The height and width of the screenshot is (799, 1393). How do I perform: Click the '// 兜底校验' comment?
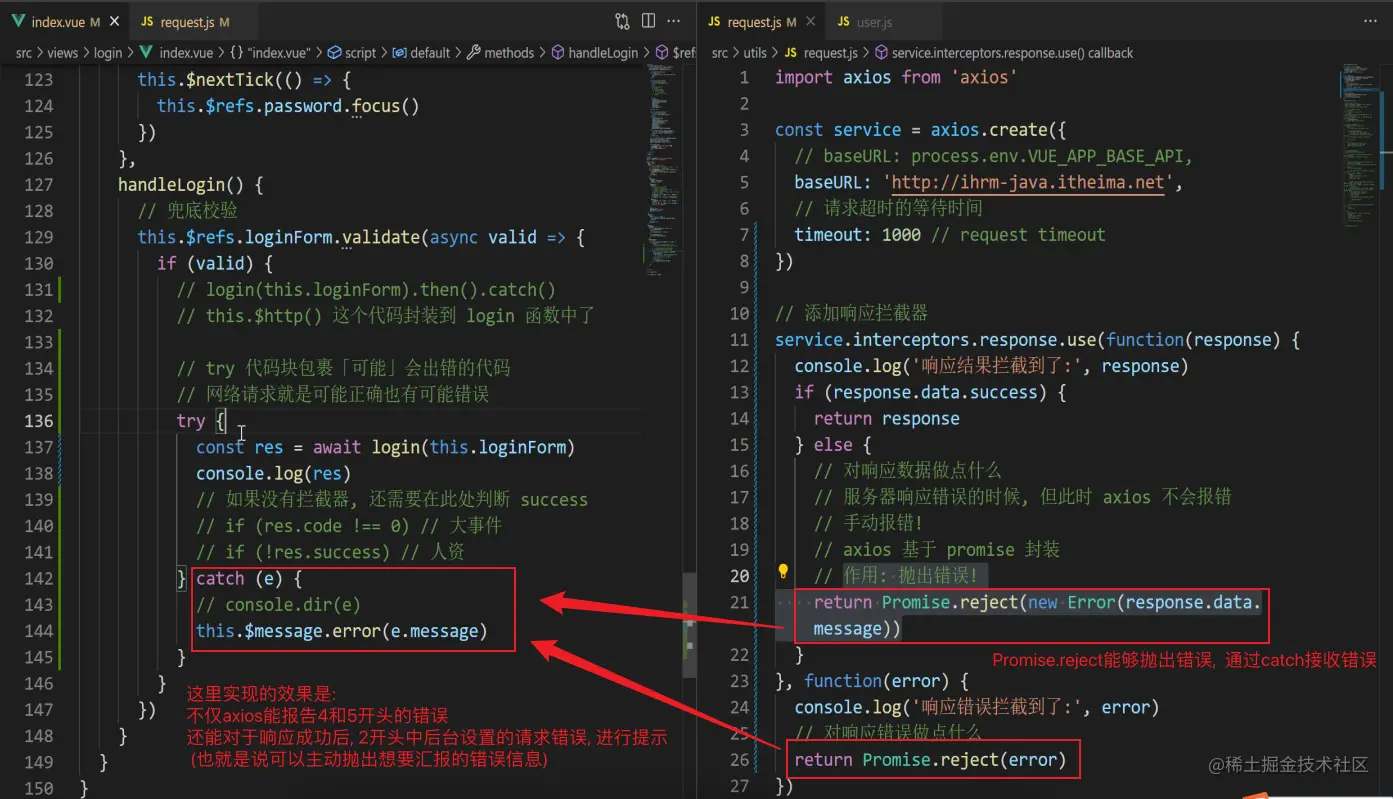(x=188, y=210)
